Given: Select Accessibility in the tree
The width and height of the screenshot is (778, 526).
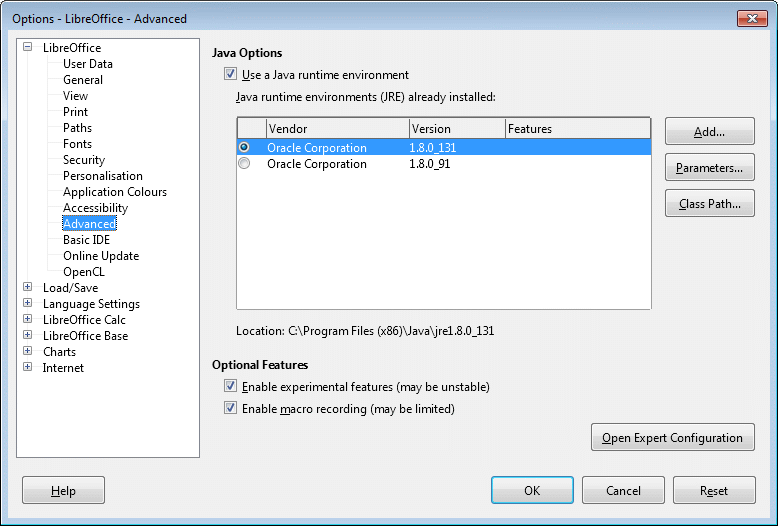Looking at the screenshot, I should [95, 208].
